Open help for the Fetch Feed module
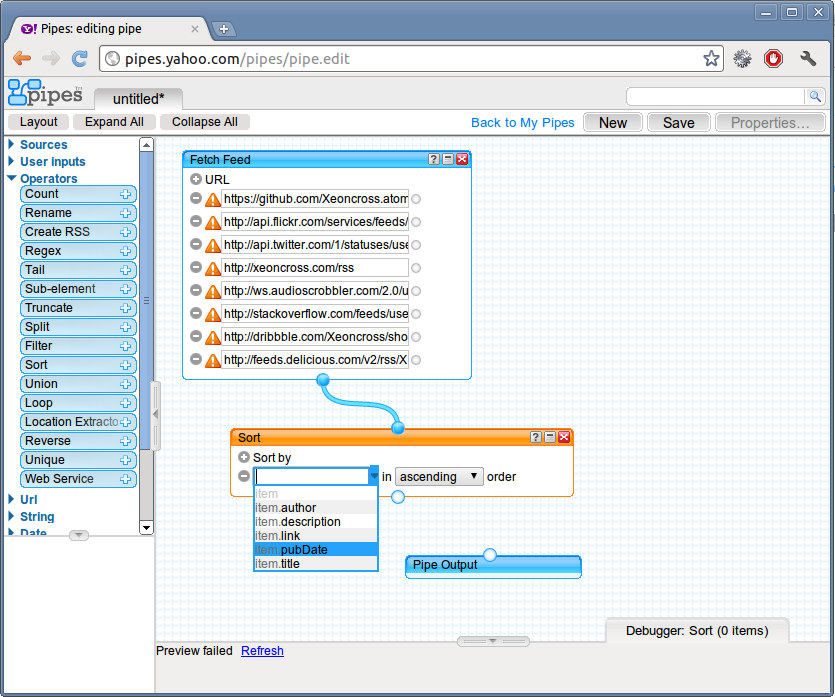The height and width of the screenshot is (697, 835). coord(434,159)
